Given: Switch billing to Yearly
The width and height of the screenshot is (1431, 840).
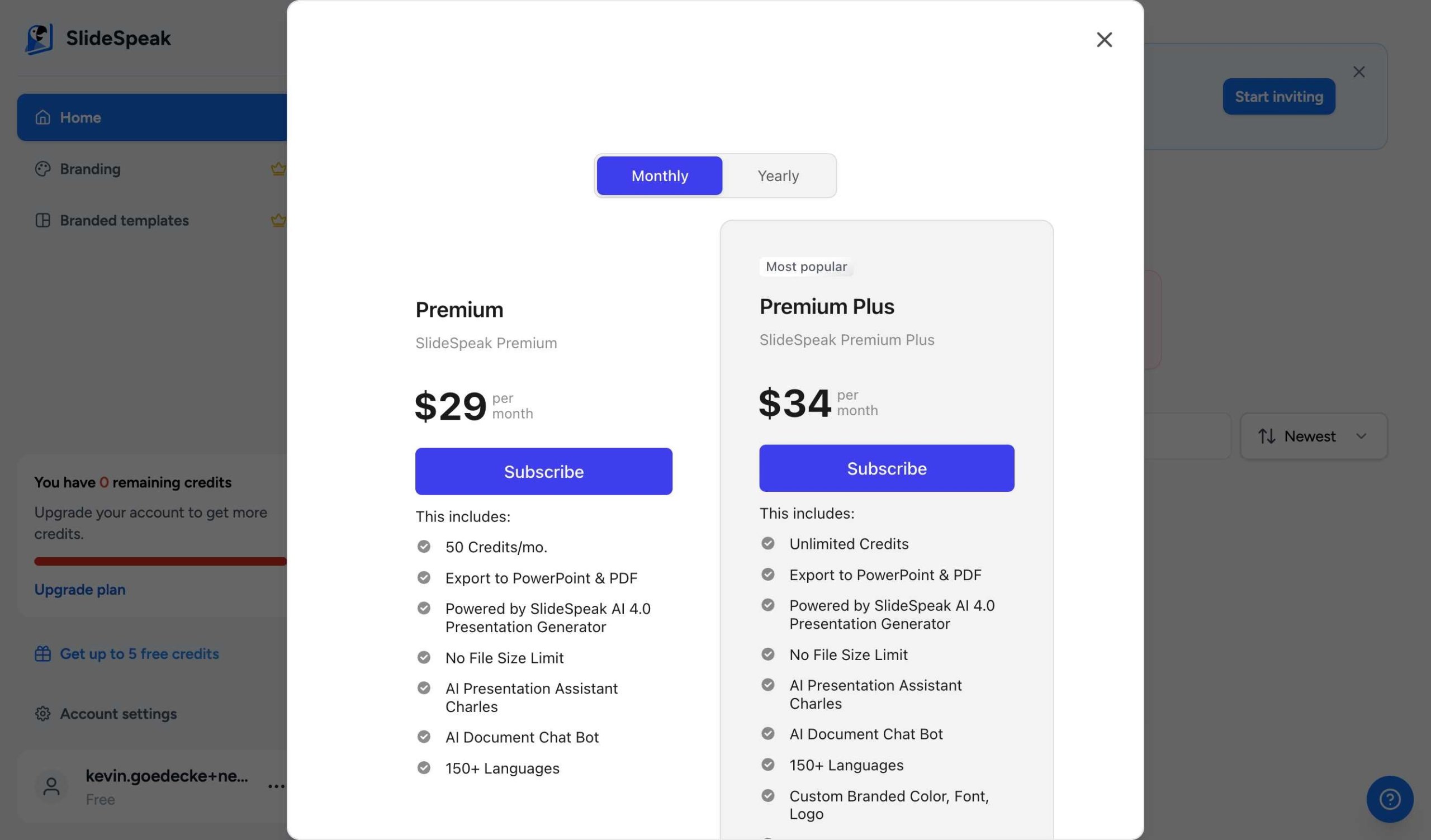Looking at the screenshot, I should point(777,175).
